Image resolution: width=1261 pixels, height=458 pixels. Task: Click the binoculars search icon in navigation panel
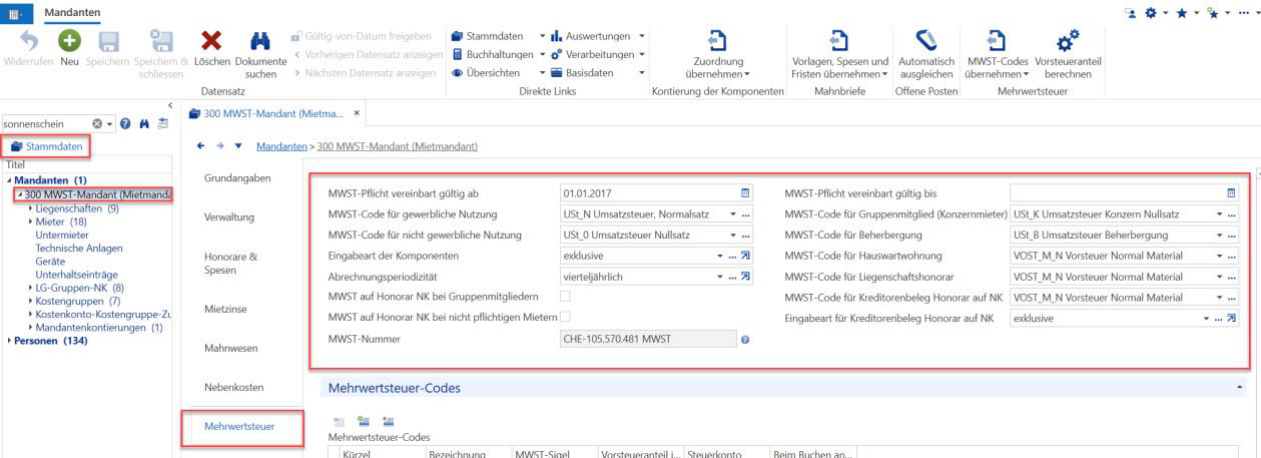tap(144, 124)
